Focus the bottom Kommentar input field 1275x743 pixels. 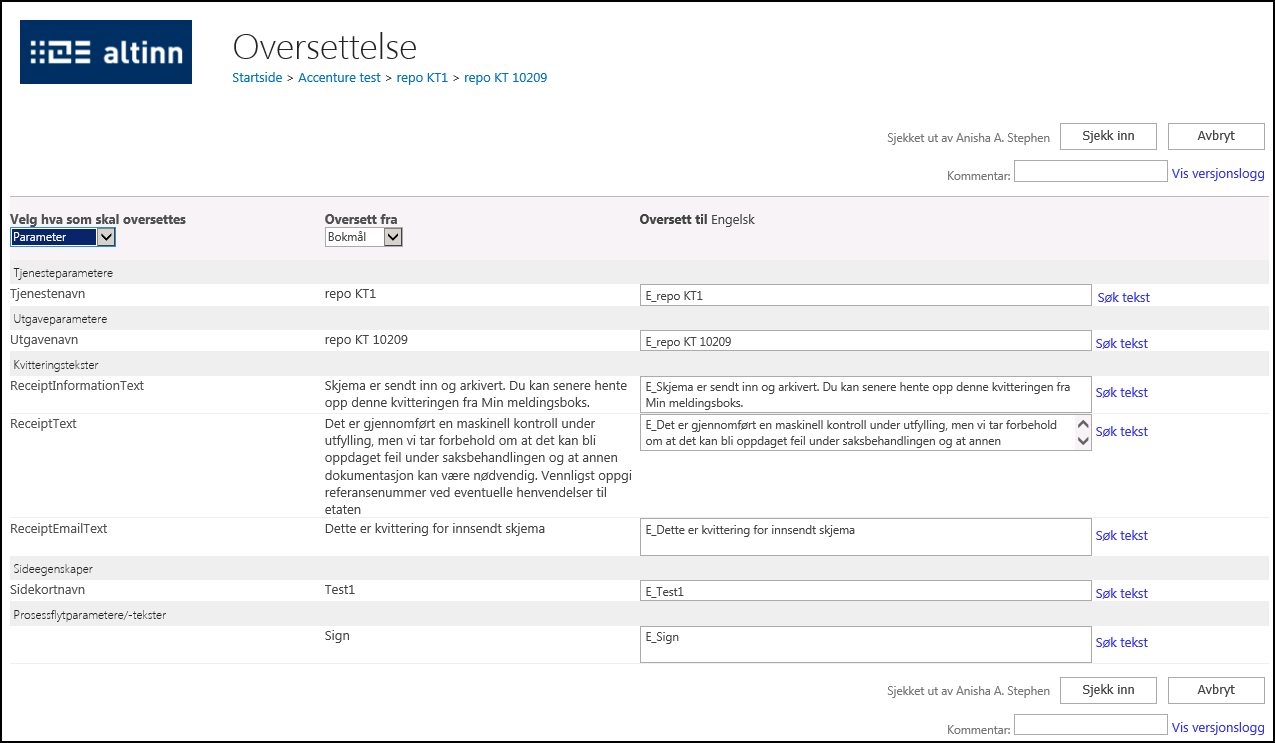[1091, 725]
